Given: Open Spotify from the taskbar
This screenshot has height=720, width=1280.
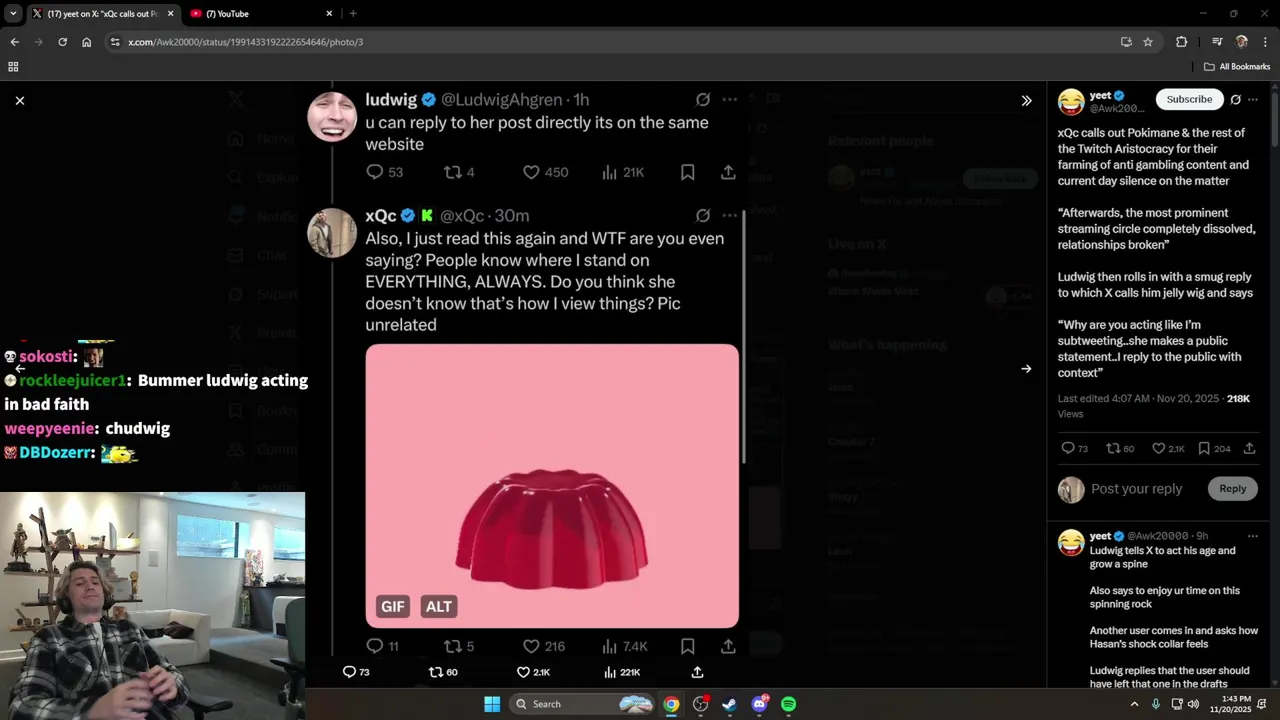Looking at the screenshot, I should pos(789,704).
